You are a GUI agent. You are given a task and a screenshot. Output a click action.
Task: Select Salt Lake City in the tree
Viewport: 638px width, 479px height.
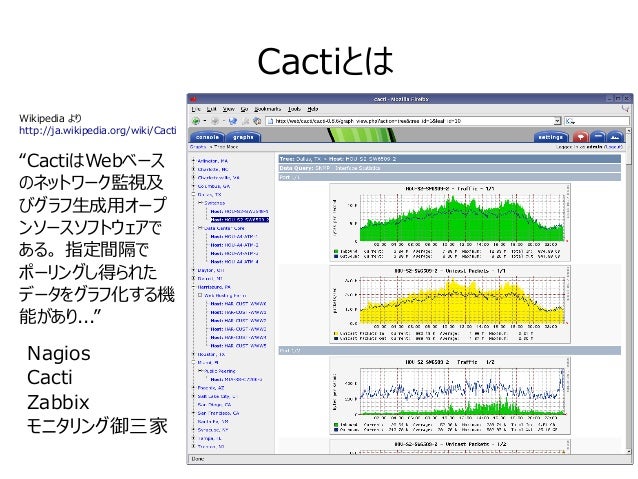(216, 396)
